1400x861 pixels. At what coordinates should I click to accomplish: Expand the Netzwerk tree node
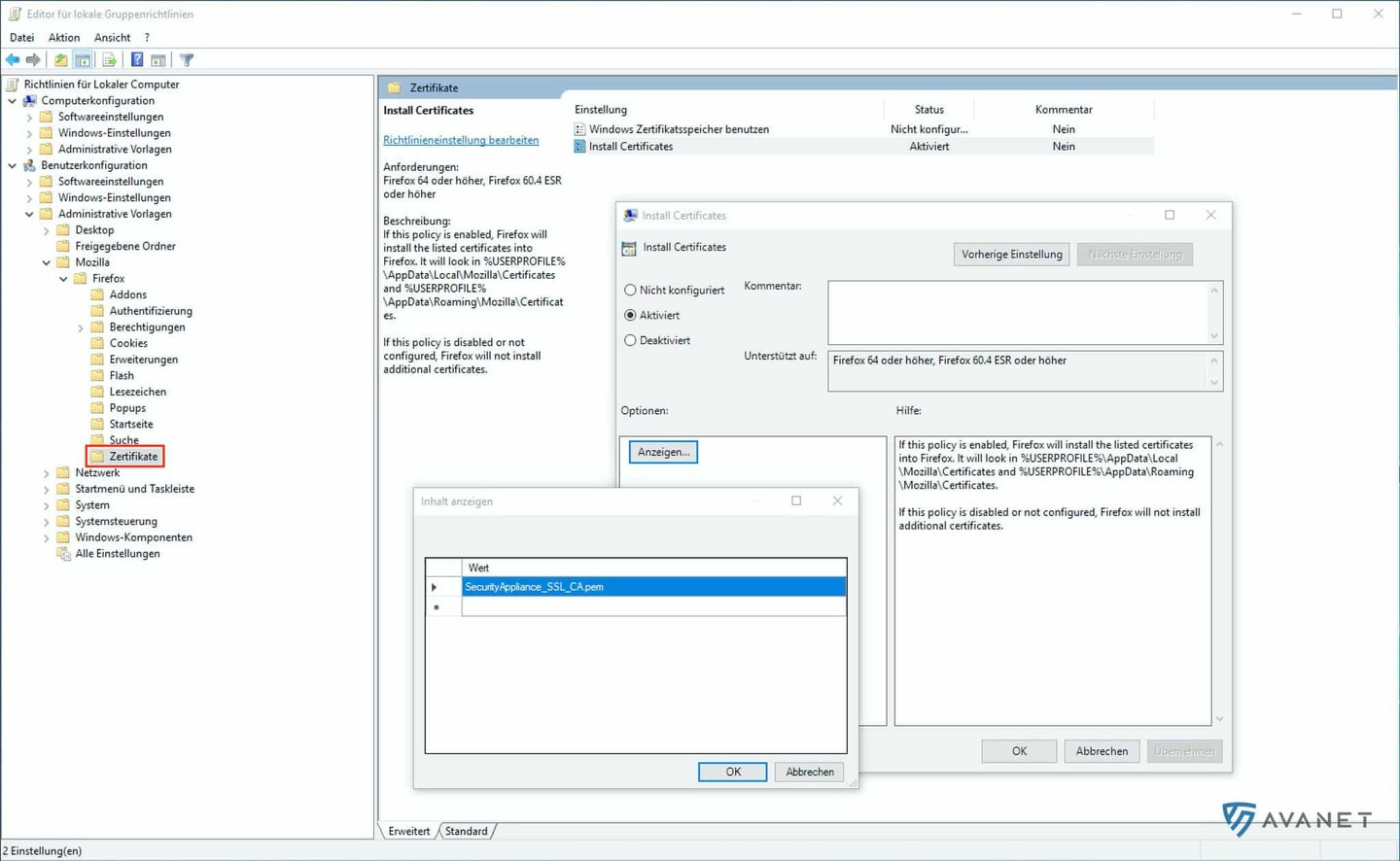(x=46, y=473)
